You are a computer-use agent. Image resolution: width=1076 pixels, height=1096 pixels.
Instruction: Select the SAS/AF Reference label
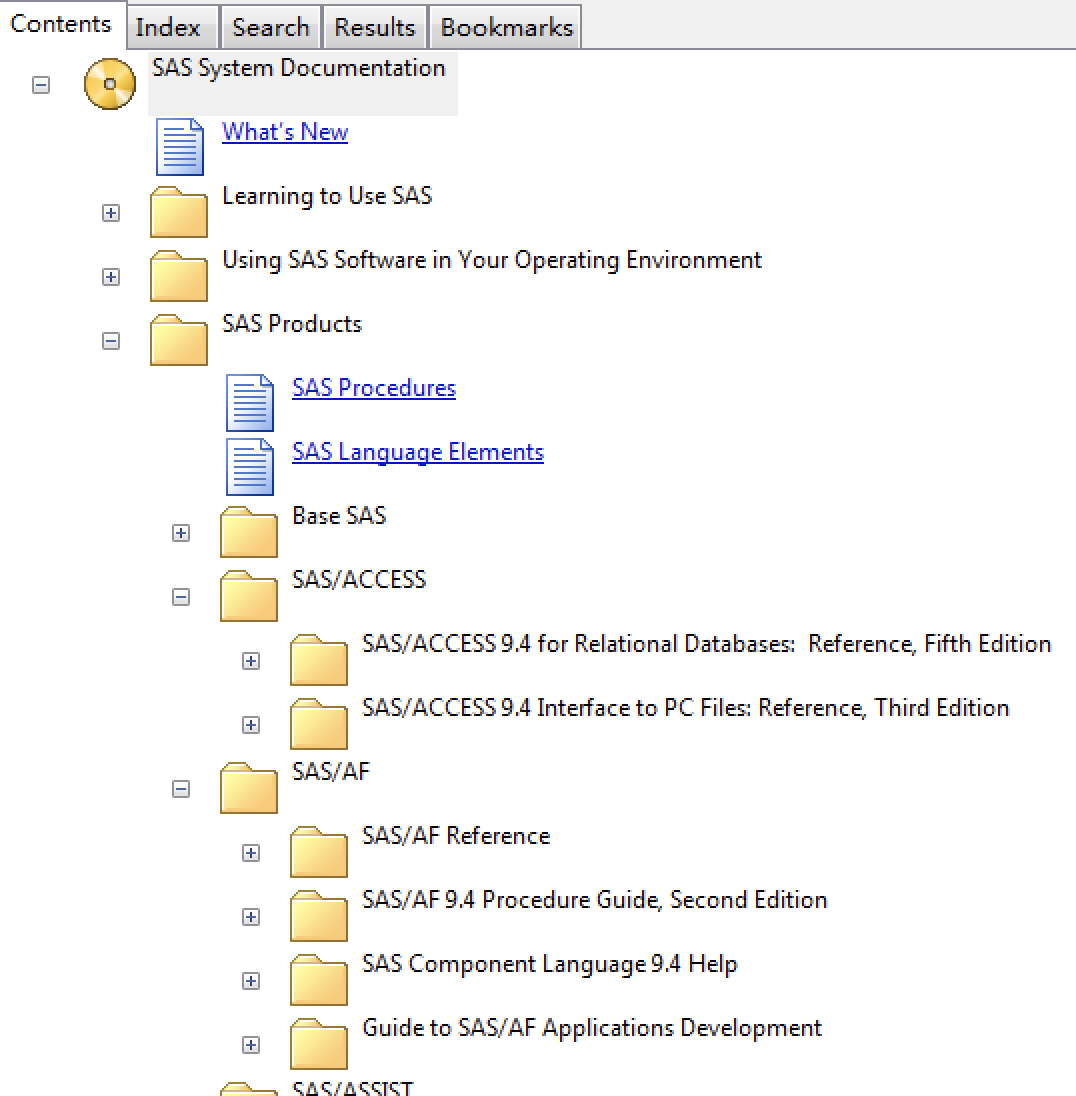[456, 836]
